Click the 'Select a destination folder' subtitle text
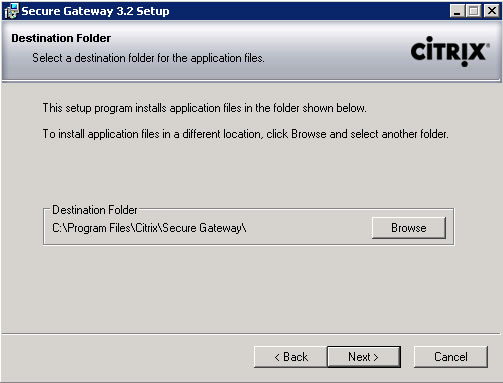Viewport: 503px width, 383px height. (x=148, y=58)
